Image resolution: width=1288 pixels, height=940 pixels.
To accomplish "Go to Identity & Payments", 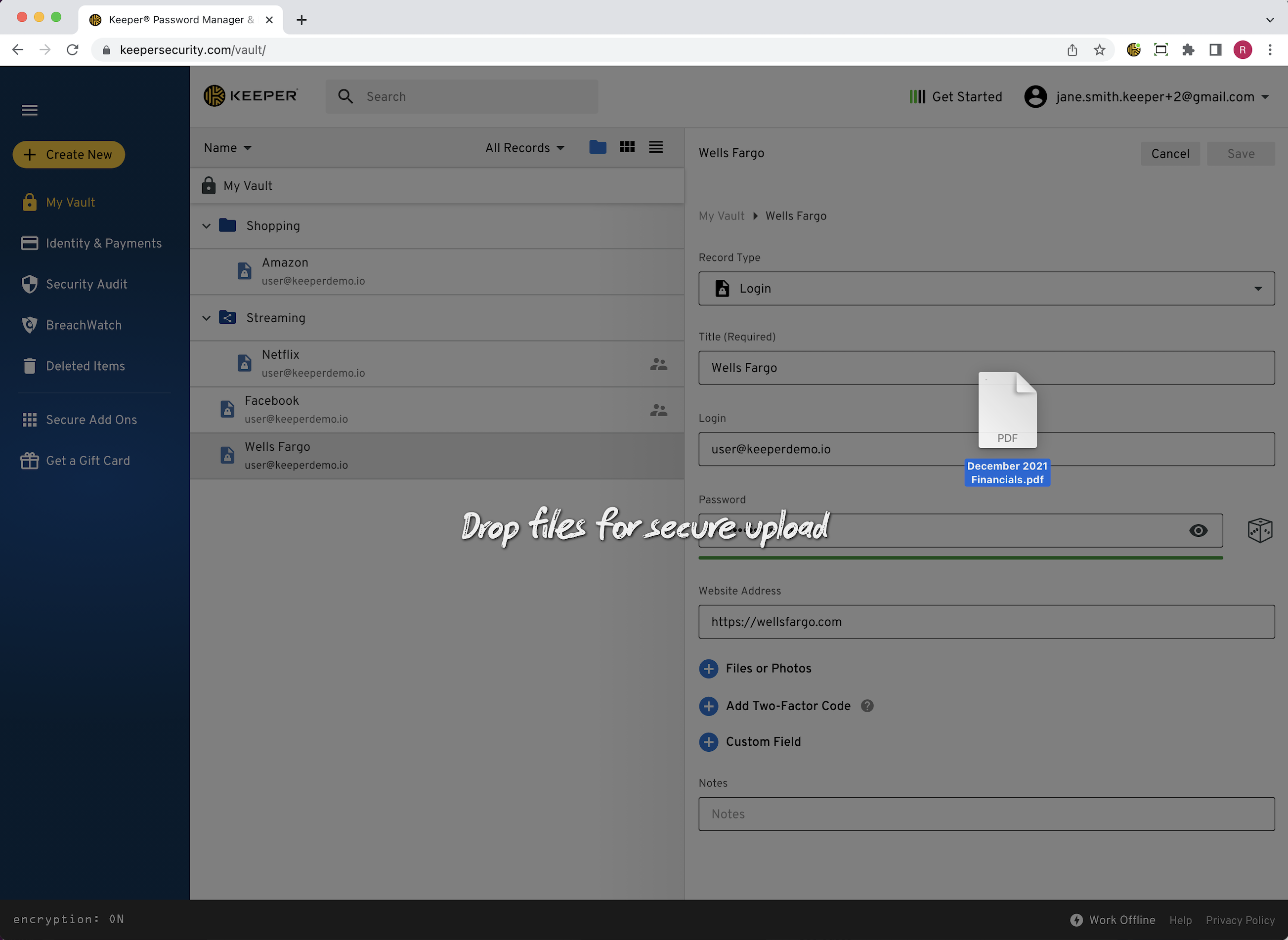I will coord(91,244).
